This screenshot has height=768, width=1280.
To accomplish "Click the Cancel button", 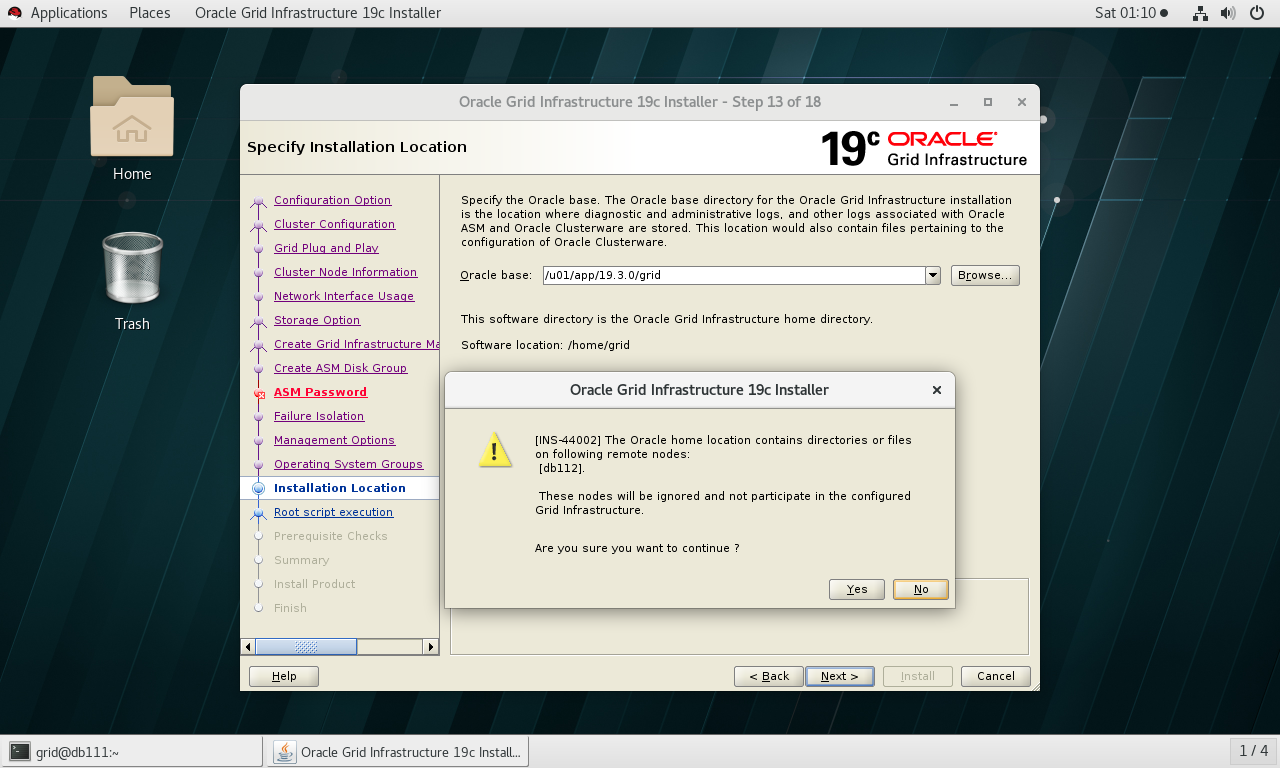I will tap(996, 676).
